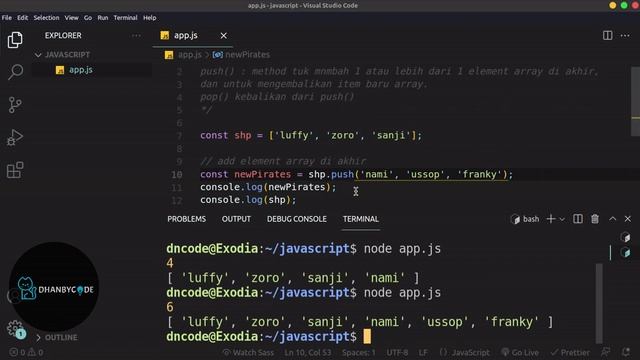Click Prettier status bar item
The width and height of the screenshot is (640, 360).
coord(570,352)
